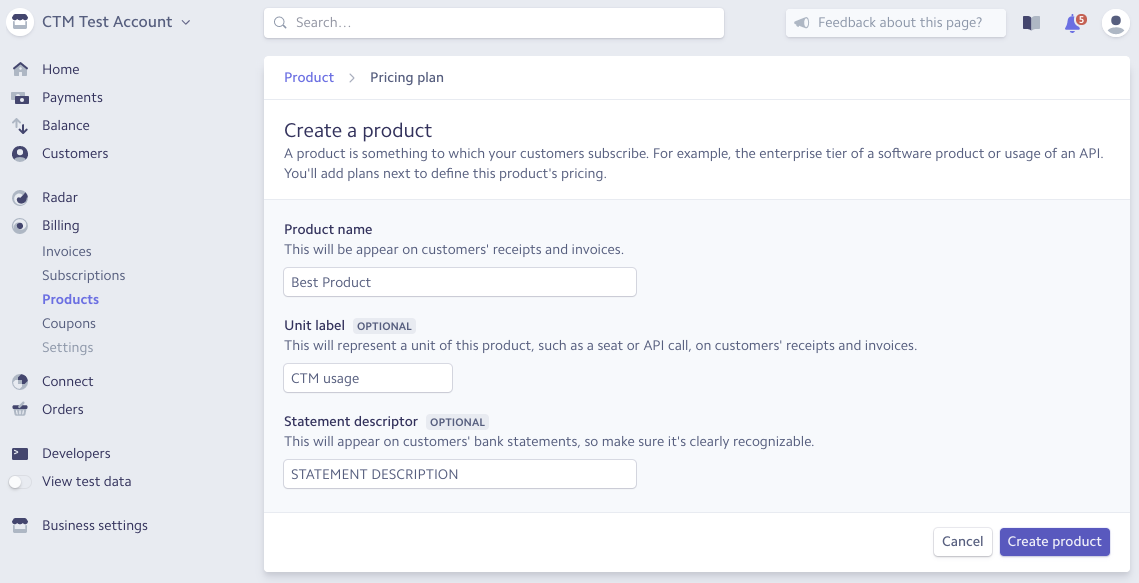The height and width of the screenshot is (583, 1139).
Task: Focus the Search box at top
Action: pyautogui.click(x=494, y=22)
